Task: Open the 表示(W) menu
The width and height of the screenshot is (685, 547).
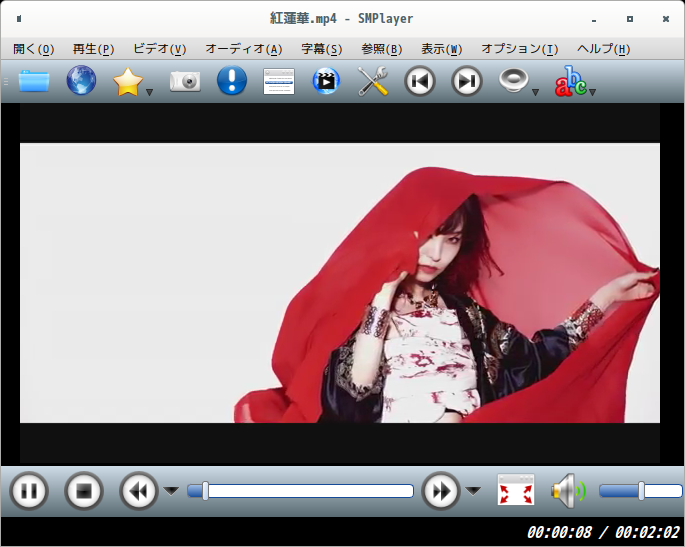Action: 441,49
